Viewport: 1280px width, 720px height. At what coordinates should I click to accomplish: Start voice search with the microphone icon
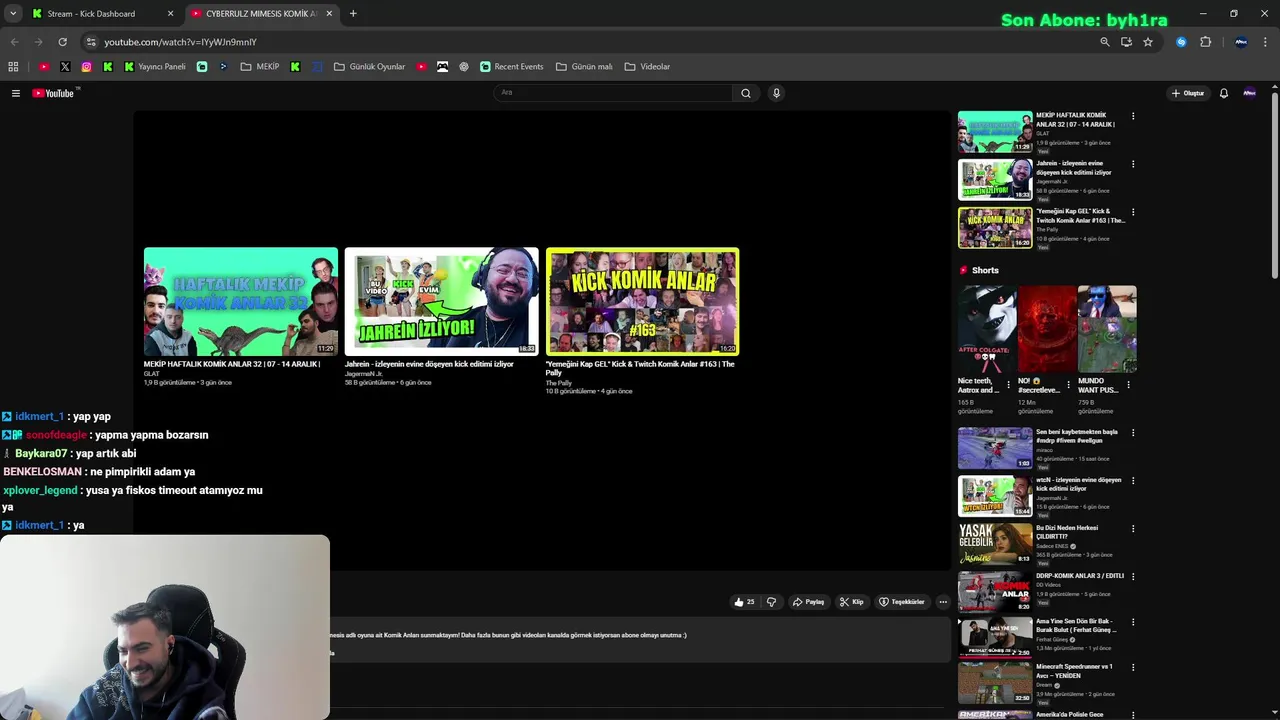[x=776, y=93]
